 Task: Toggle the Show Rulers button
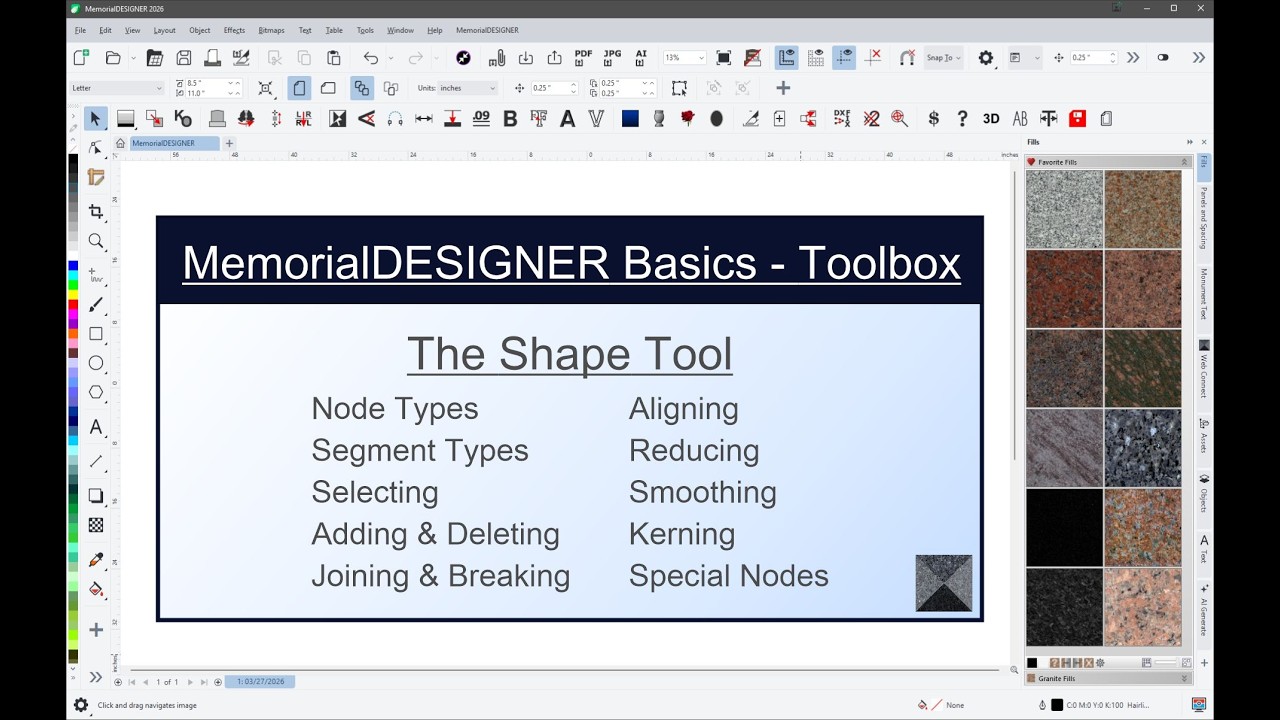(787, 58)
